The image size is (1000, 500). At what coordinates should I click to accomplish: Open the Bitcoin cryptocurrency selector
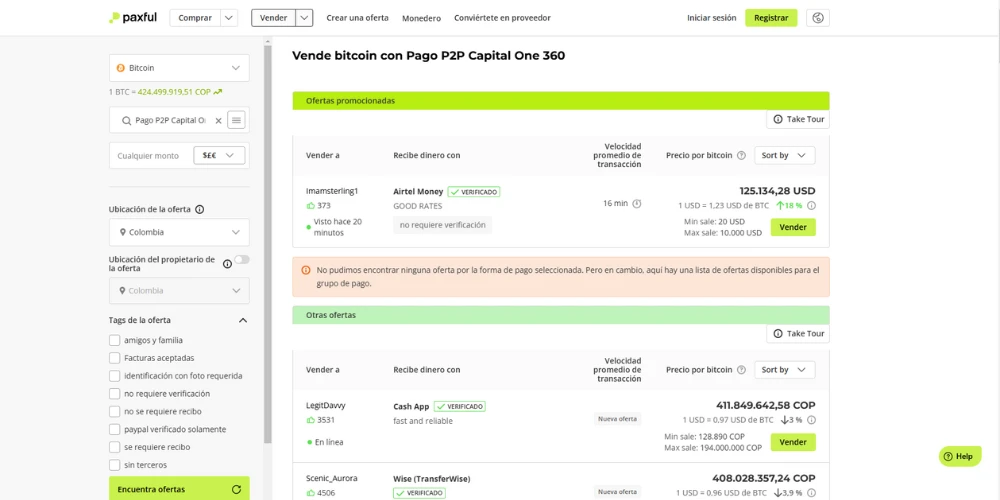[179, 68]
